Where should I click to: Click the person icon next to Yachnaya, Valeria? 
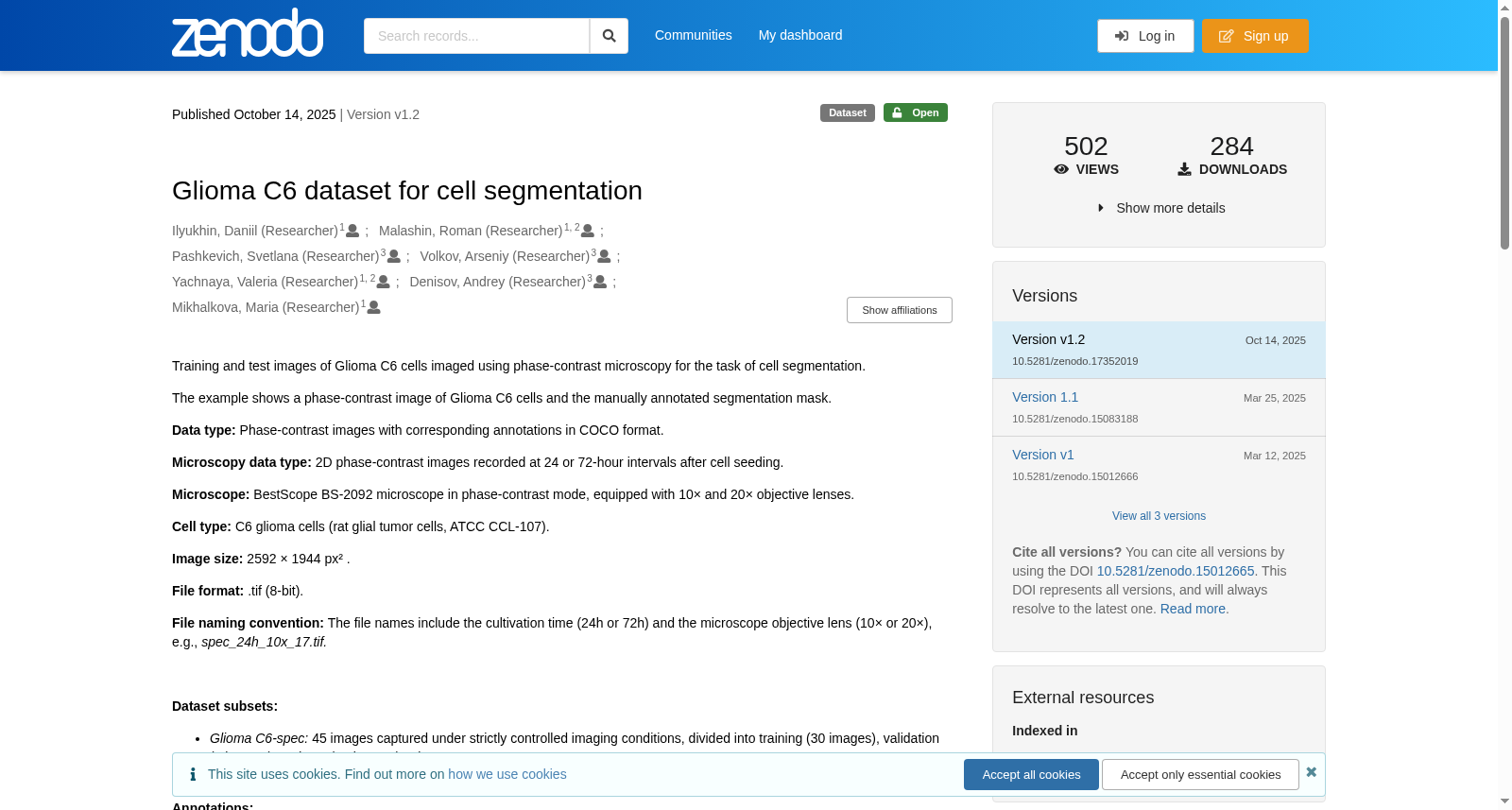click(x=384, y=282)
